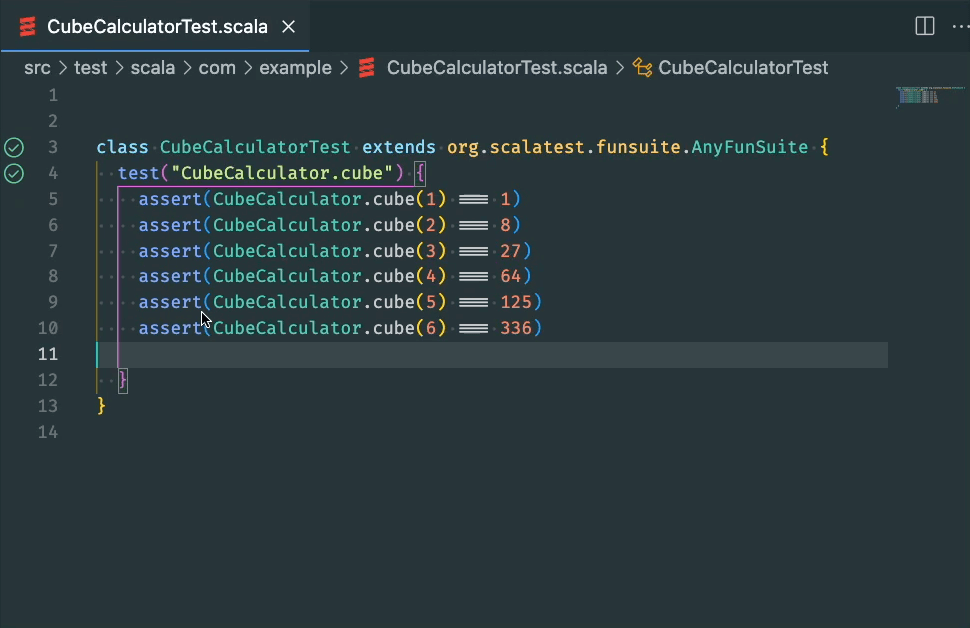Screen dimensions: 970x628
Task: Click the green test-passed gutter icon on line 3
Action: pos(14,146)
